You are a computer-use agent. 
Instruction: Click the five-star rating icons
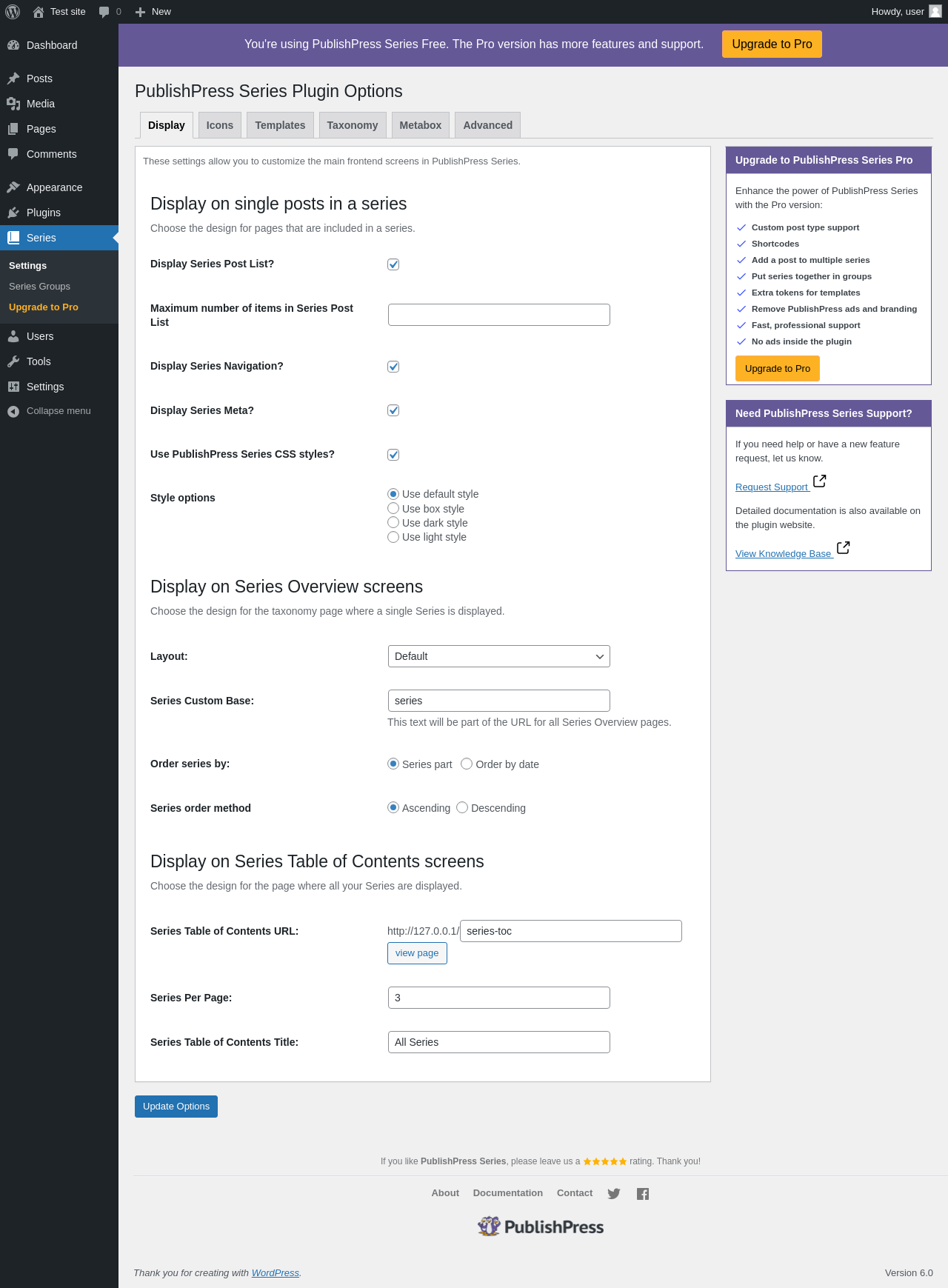point(605,1161)
